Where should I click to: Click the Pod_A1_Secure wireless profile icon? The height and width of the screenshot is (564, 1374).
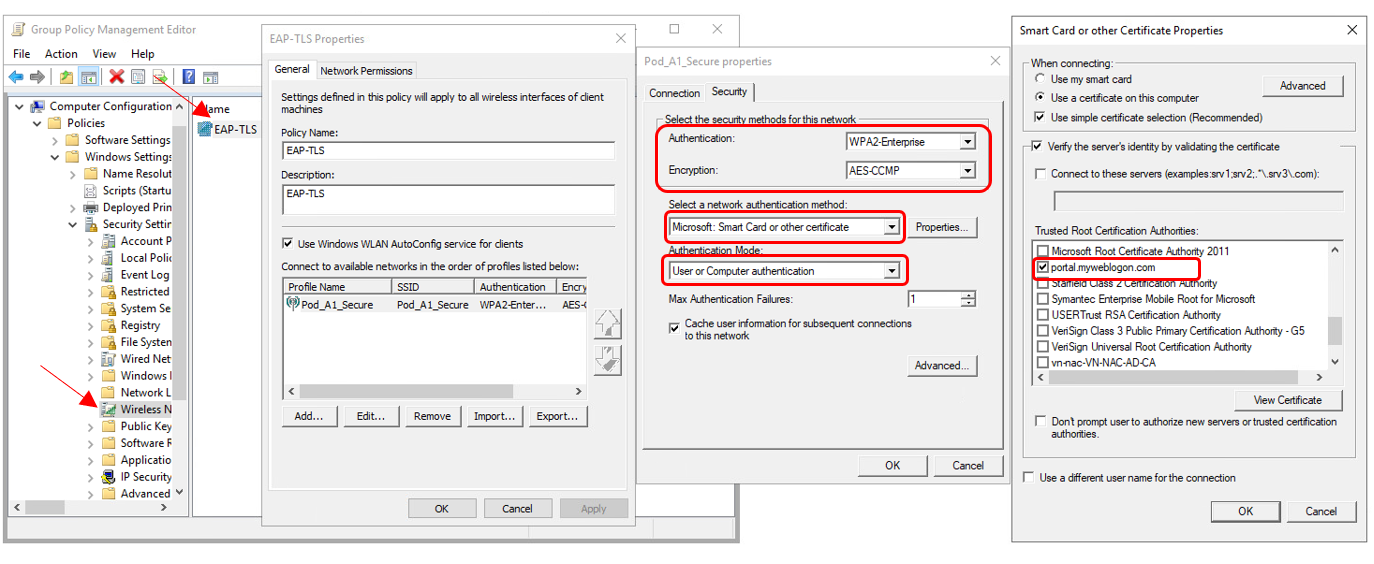coord(294,305)
